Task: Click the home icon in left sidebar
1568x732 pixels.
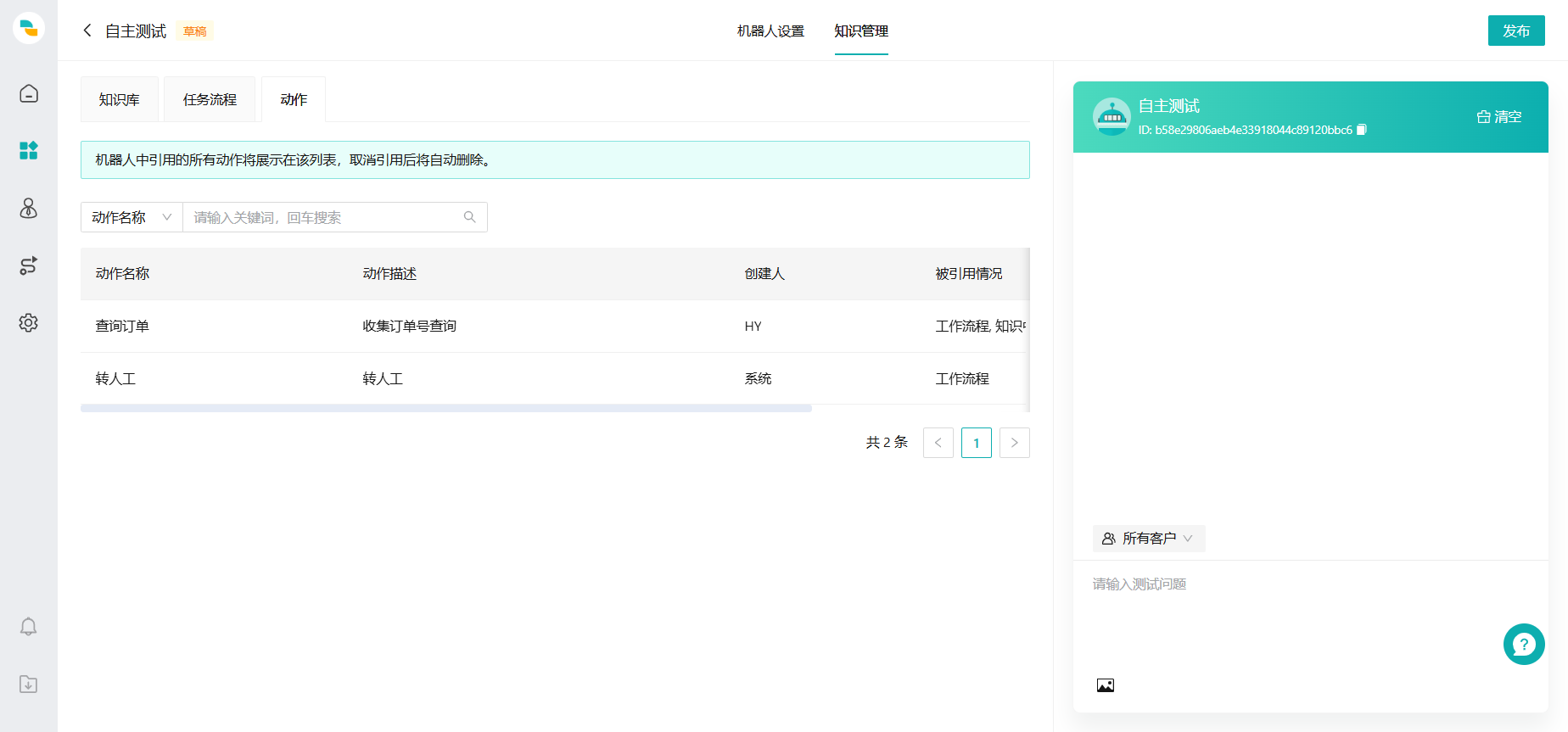Action: [x=29, y=93]
